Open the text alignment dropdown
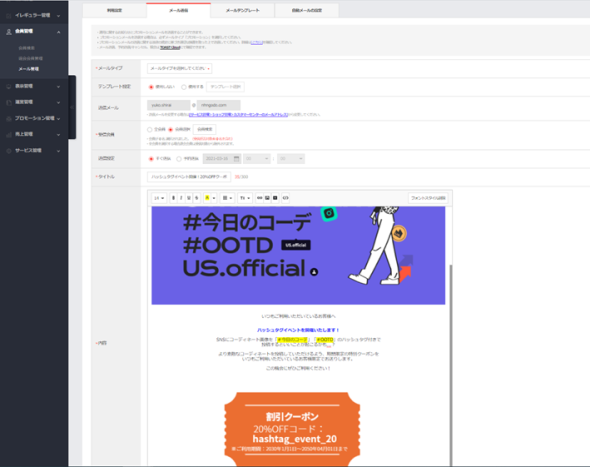The image size is (590, 467). (x=227, y=198)
